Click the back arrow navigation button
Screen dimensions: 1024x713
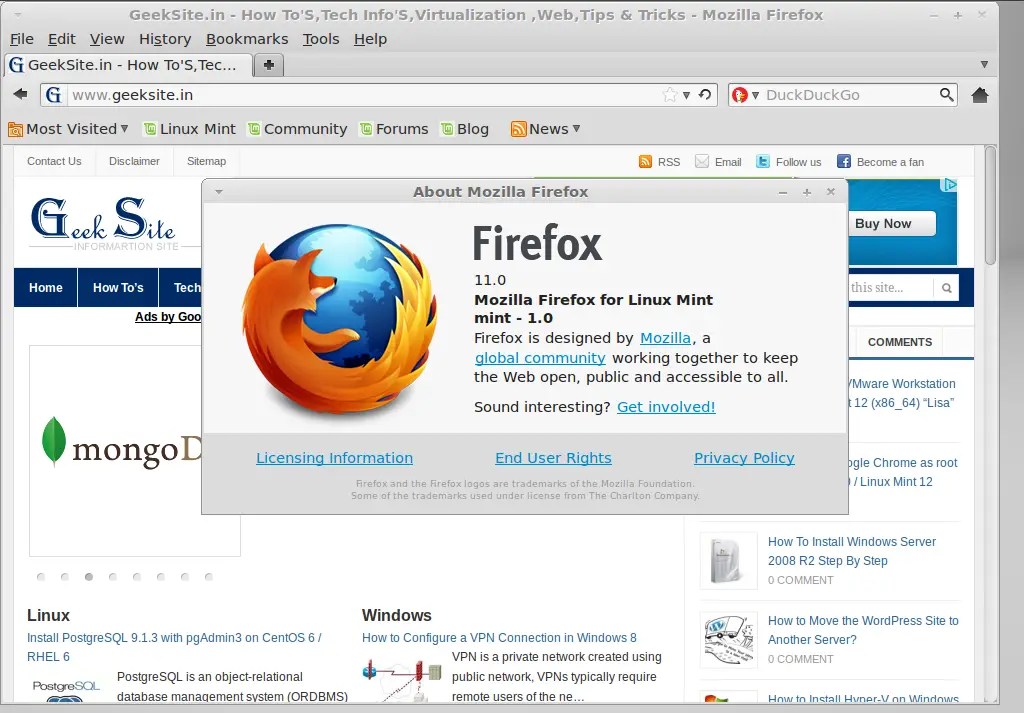click(x=20, y=94)
